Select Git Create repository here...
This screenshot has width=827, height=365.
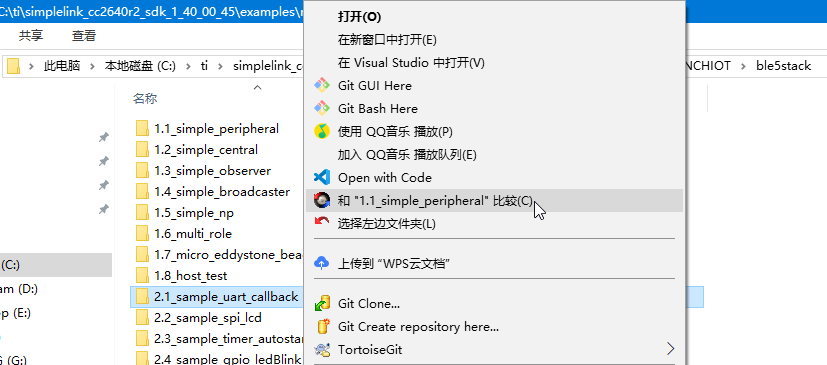coord(418,327)
